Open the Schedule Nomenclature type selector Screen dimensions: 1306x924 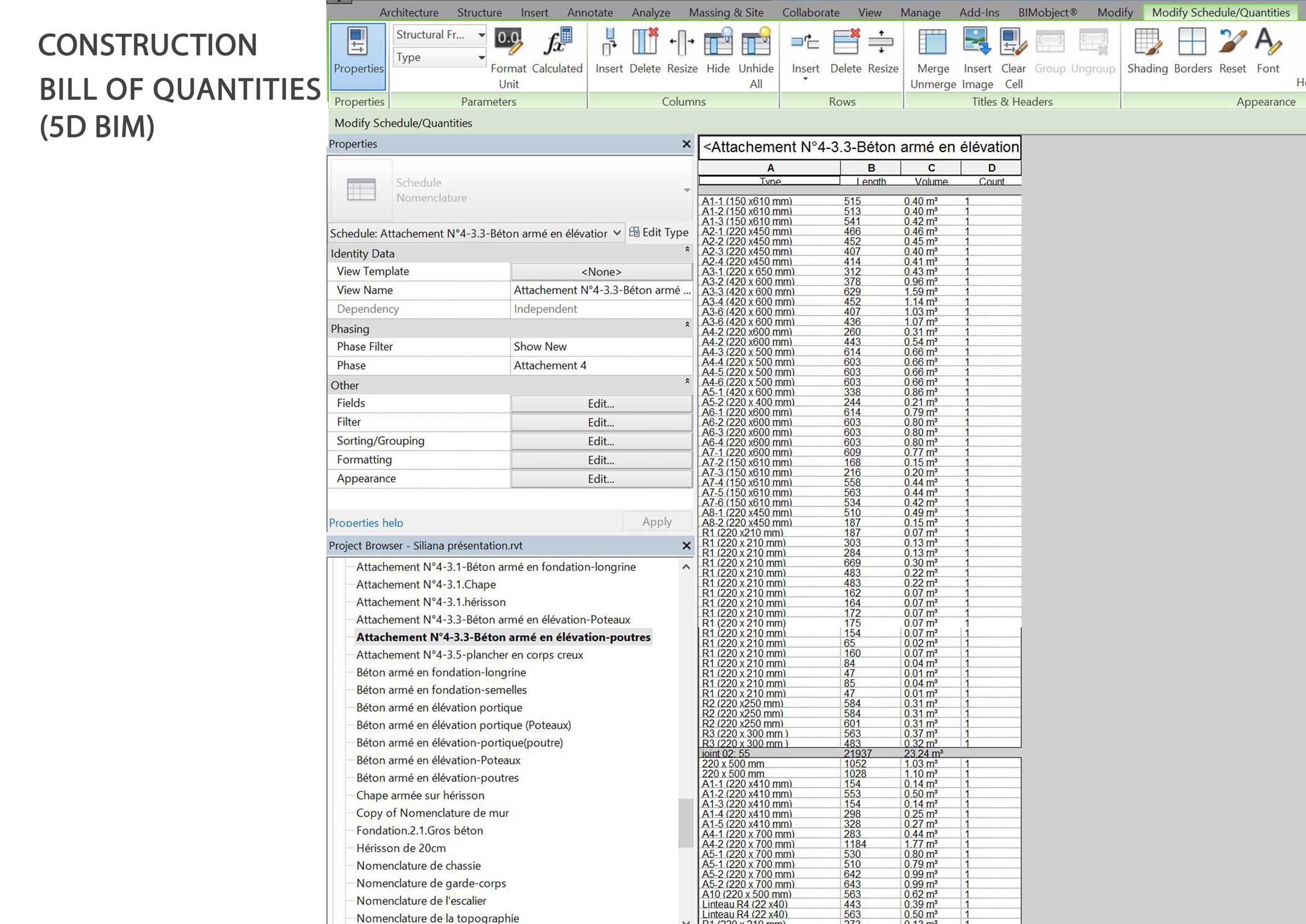[x=511, y=190]
